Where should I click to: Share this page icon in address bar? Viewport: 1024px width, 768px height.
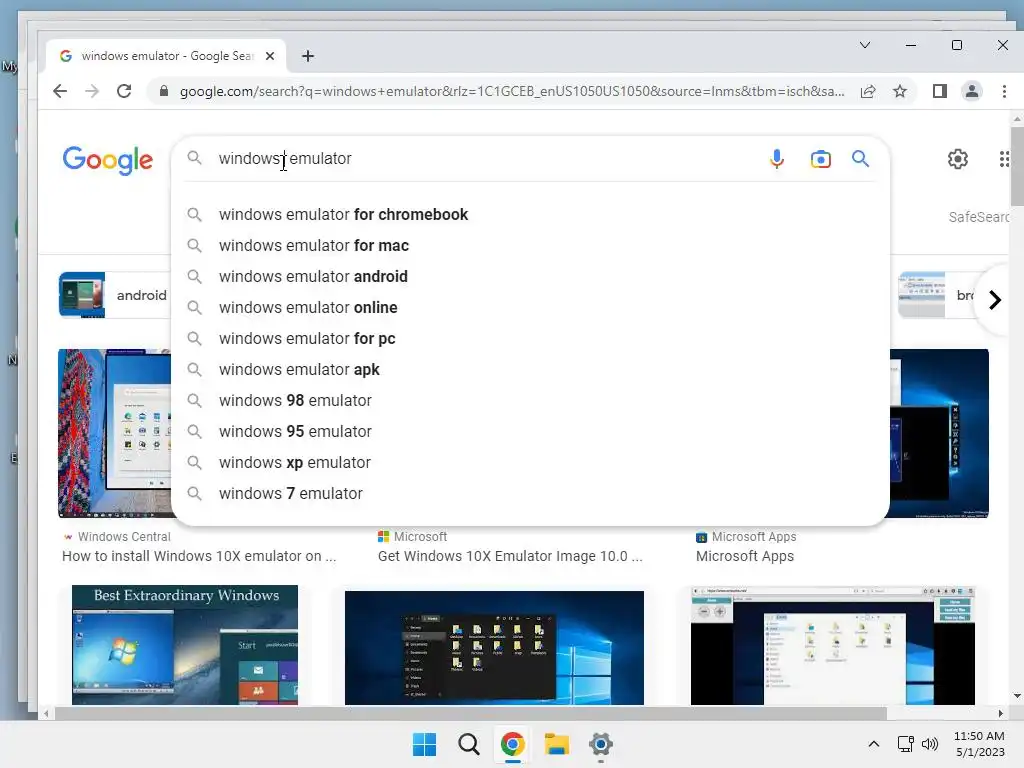click(868, 91)
